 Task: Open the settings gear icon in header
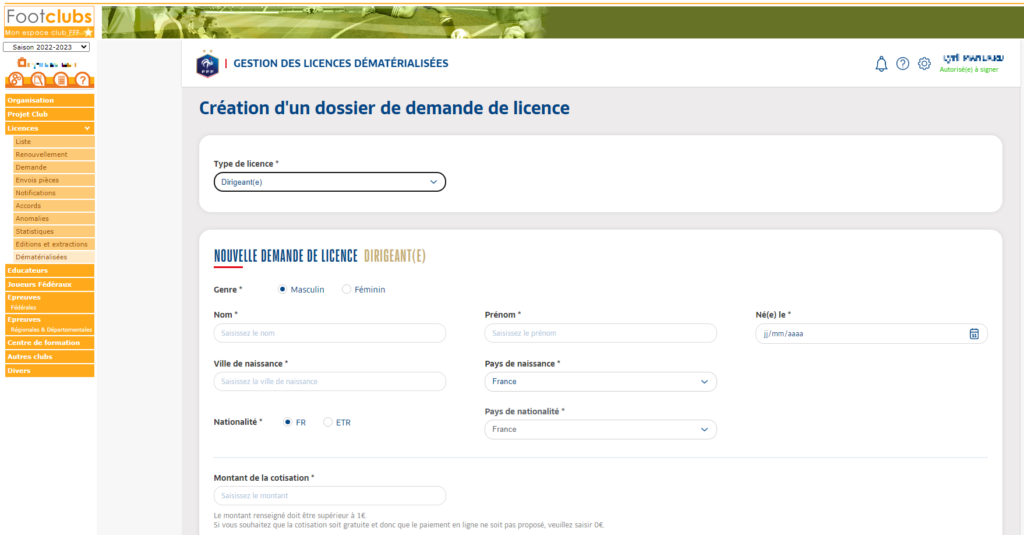coord(924,63)
